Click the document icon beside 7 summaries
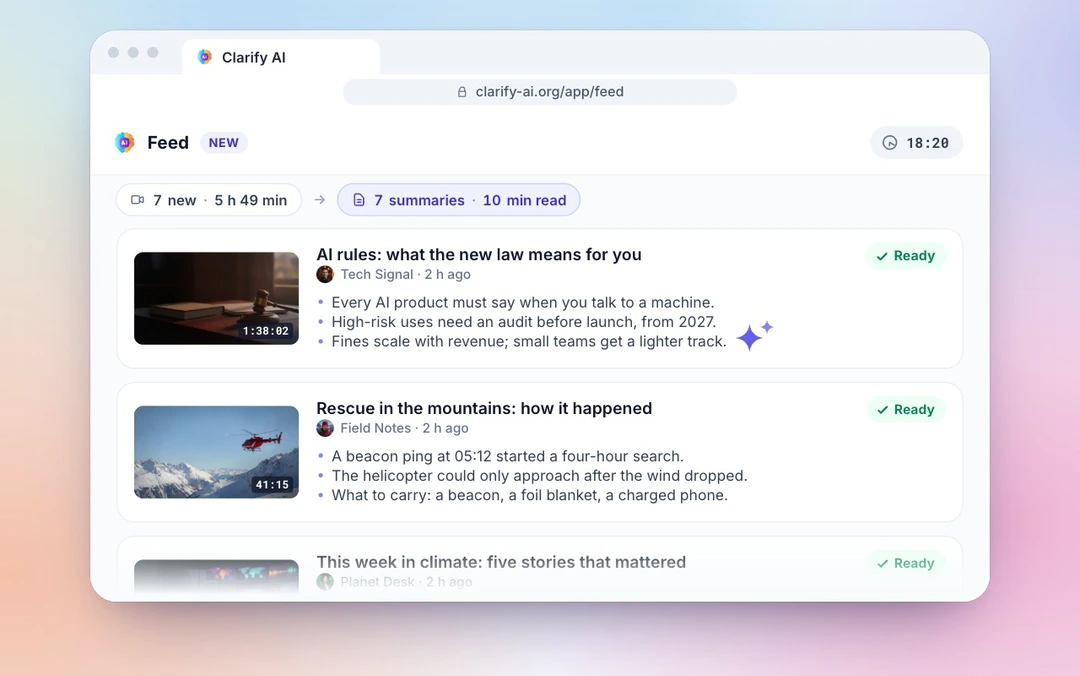Viewport: 1080px width, 676px height. pyautogui.click(x=359, y=200)
